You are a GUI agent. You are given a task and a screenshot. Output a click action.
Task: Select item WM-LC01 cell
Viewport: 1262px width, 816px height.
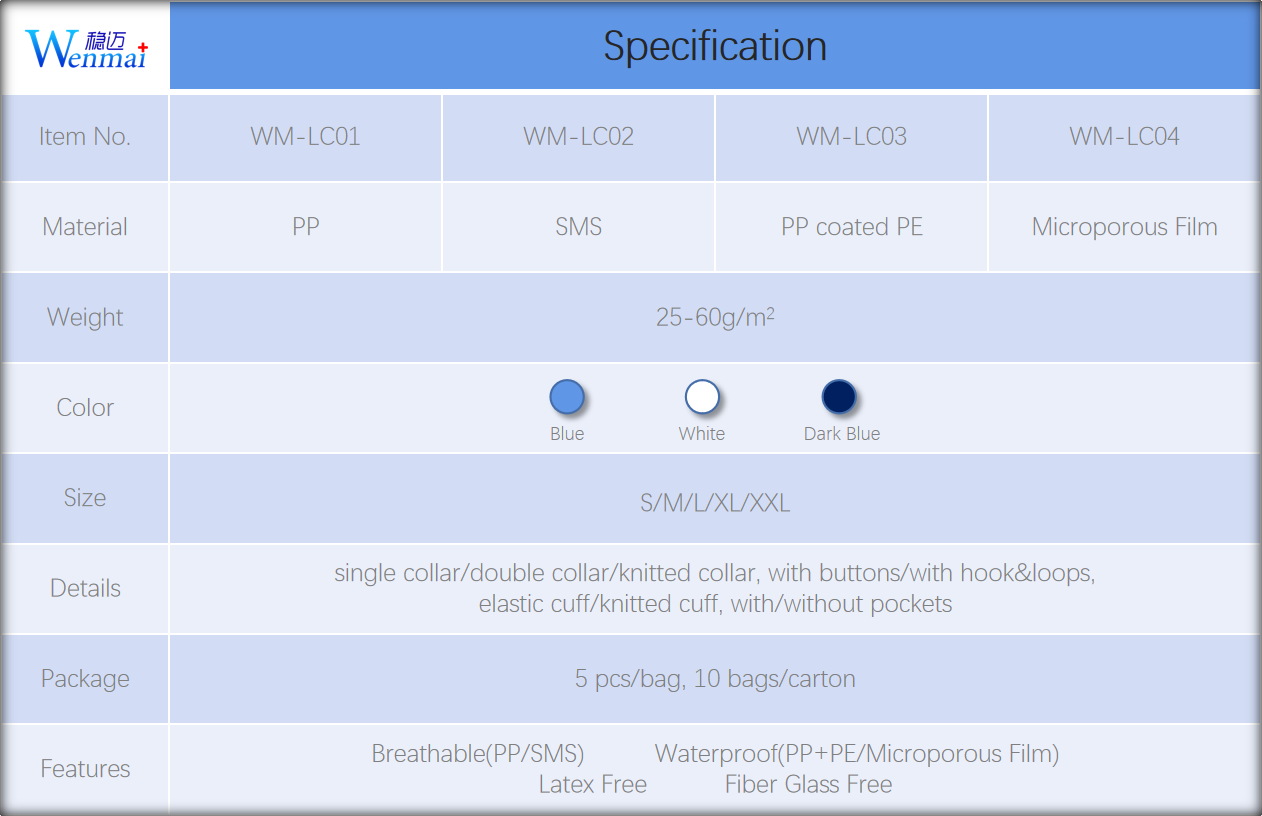[x=305, y=137]
